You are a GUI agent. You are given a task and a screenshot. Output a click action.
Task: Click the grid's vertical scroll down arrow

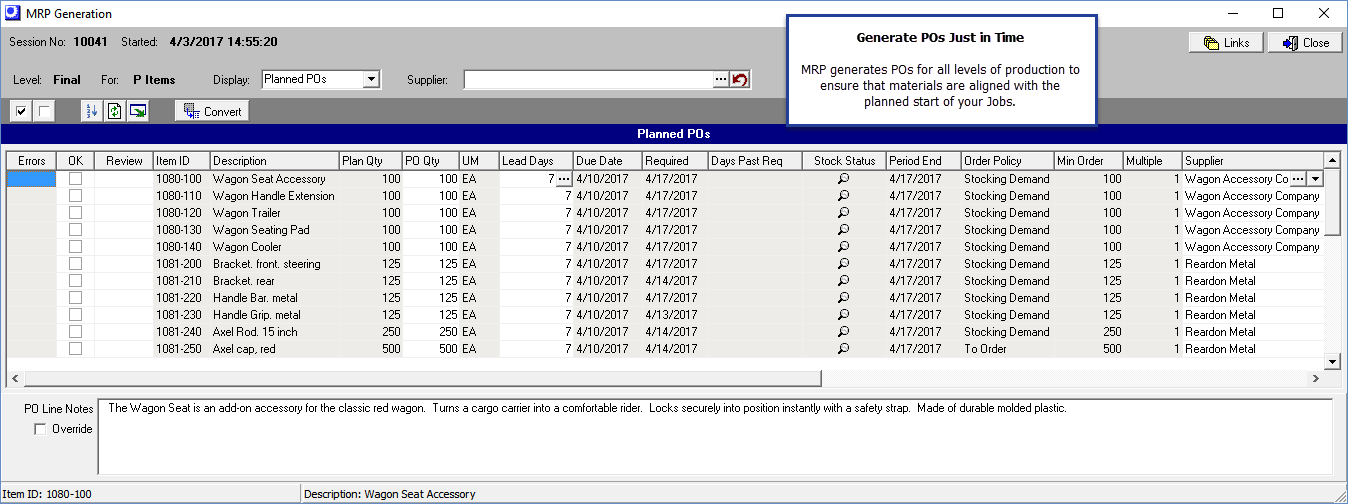(1332, 362)
